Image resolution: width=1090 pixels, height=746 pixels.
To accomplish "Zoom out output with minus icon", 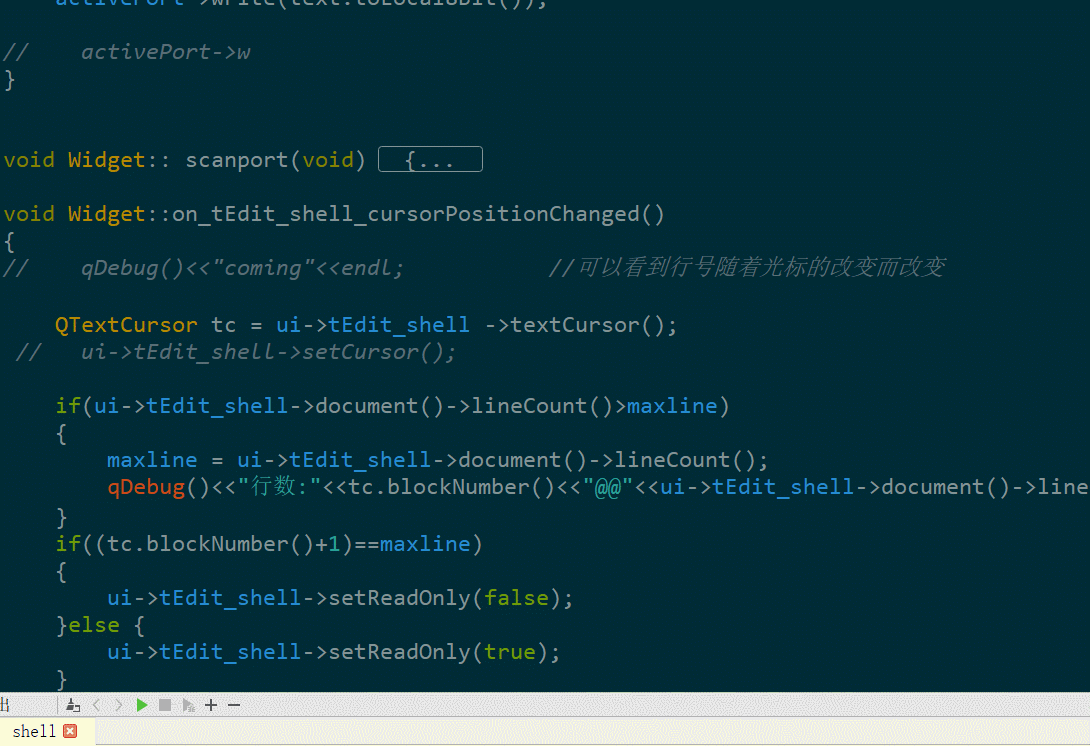I will point(234,705).
